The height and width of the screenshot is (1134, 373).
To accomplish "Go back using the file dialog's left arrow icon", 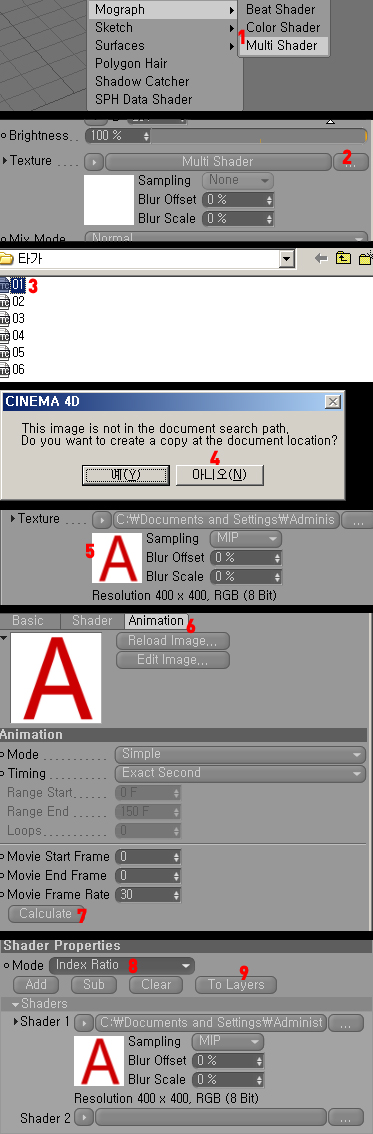I will coord(322,259).
